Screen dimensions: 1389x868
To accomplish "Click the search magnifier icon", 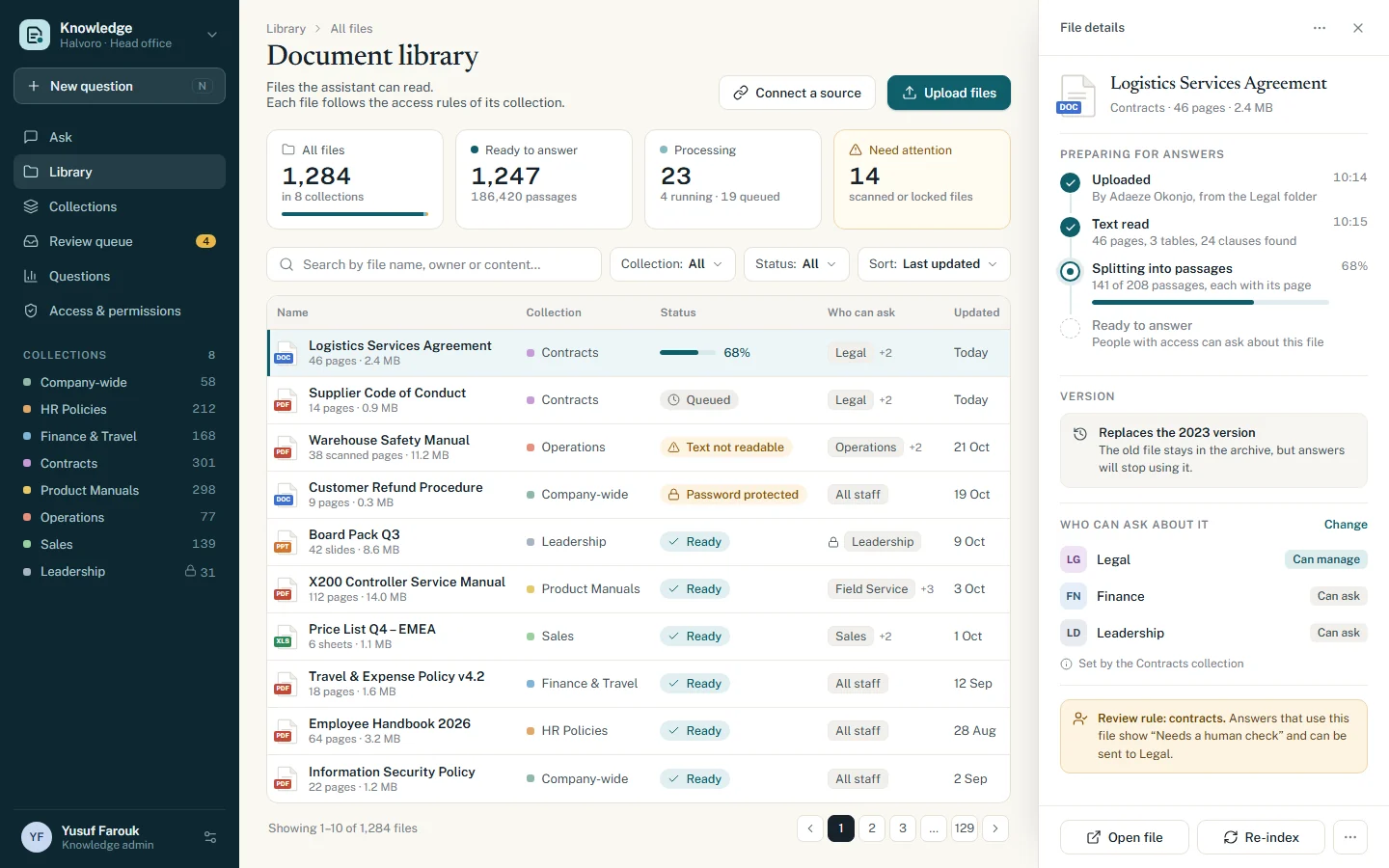I will click(x=286, y=264).
